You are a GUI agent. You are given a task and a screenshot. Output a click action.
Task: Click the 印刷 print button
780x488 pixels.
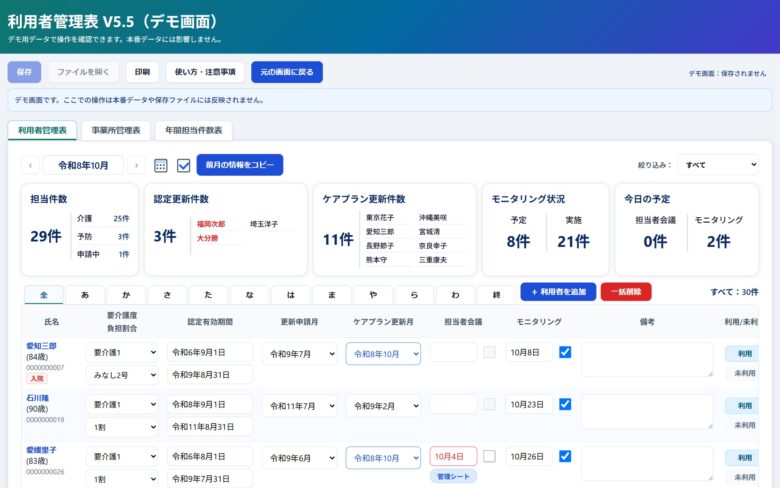(142, 72)
